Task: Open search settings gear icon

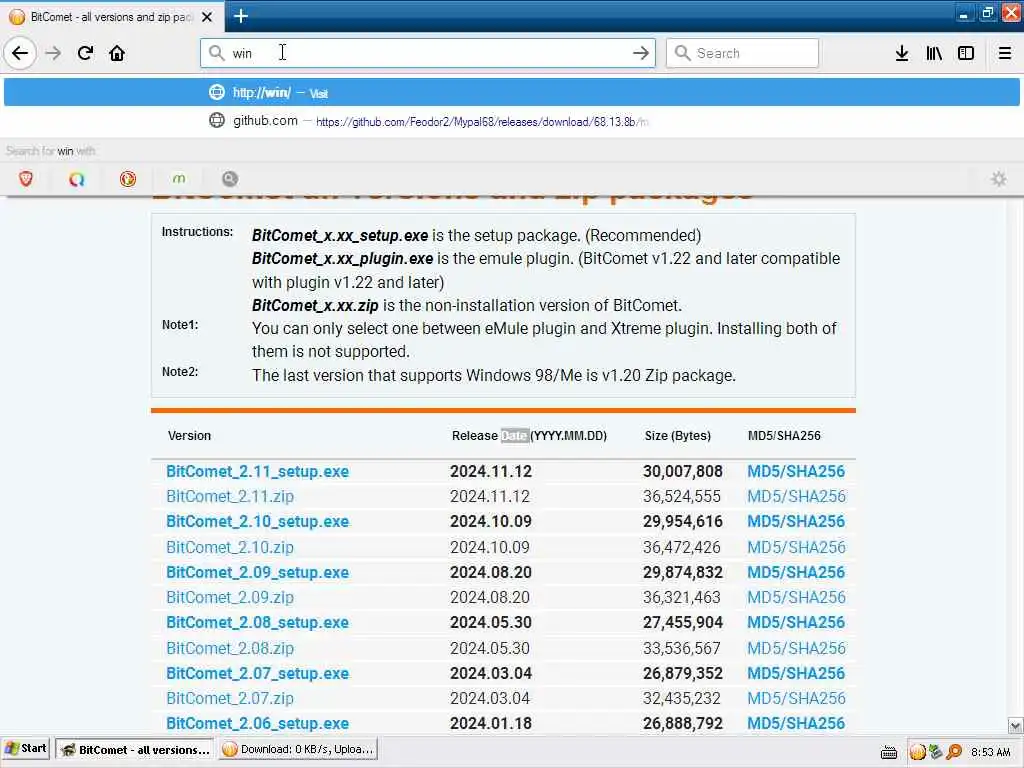Action: coord(999,179)
